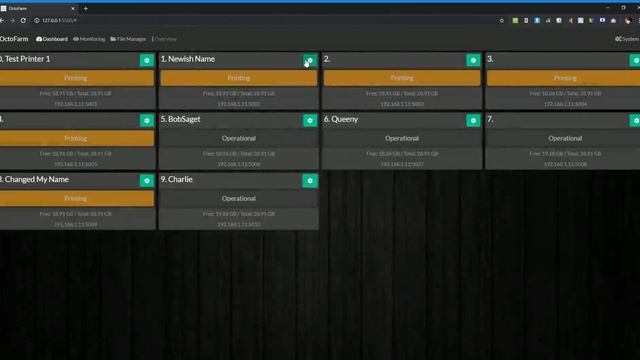
Task: Go to Monitoring in the navbar
Action: point(89,39)
